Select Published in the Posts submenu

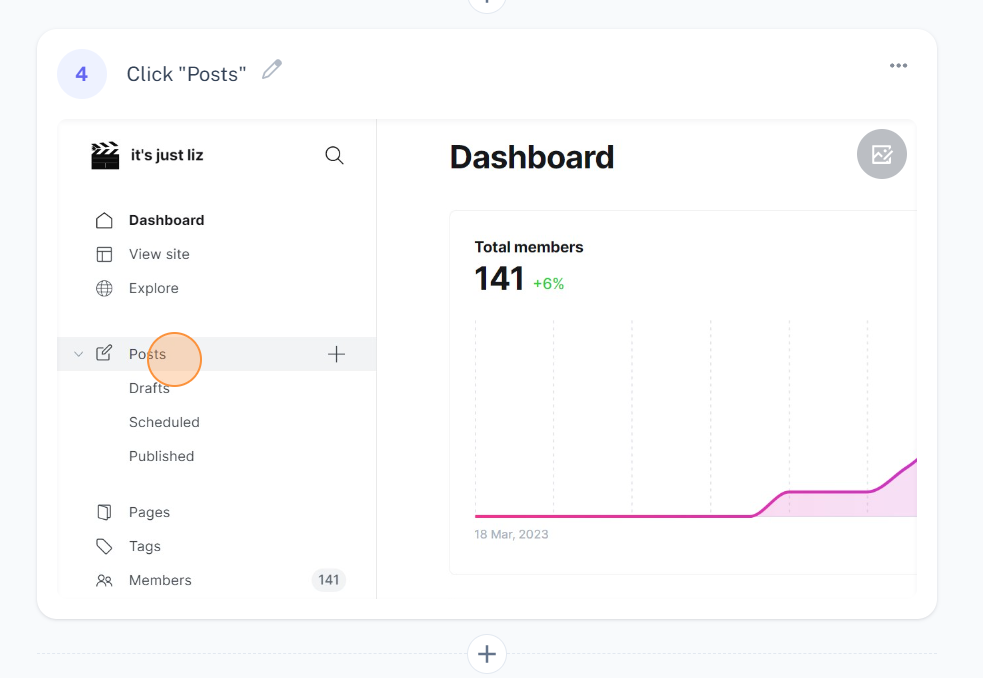(162, 456)
